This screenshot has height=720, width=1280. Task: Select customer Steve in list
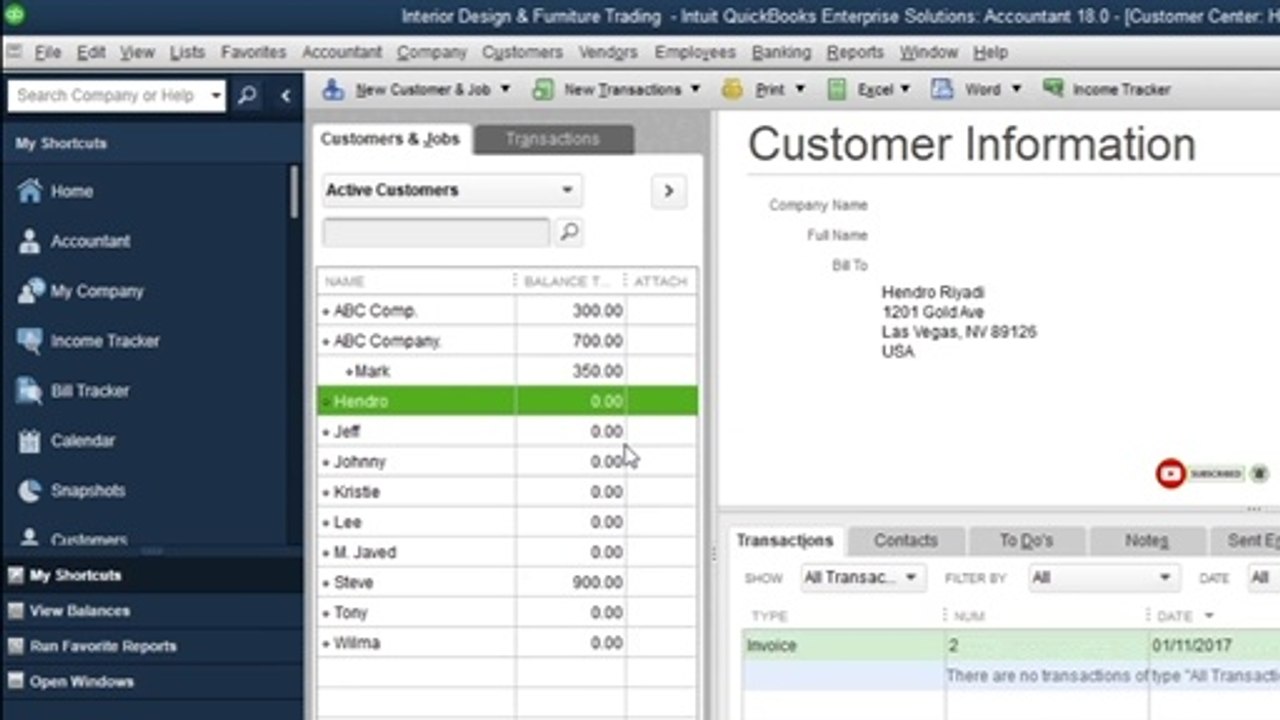point(507,582)
